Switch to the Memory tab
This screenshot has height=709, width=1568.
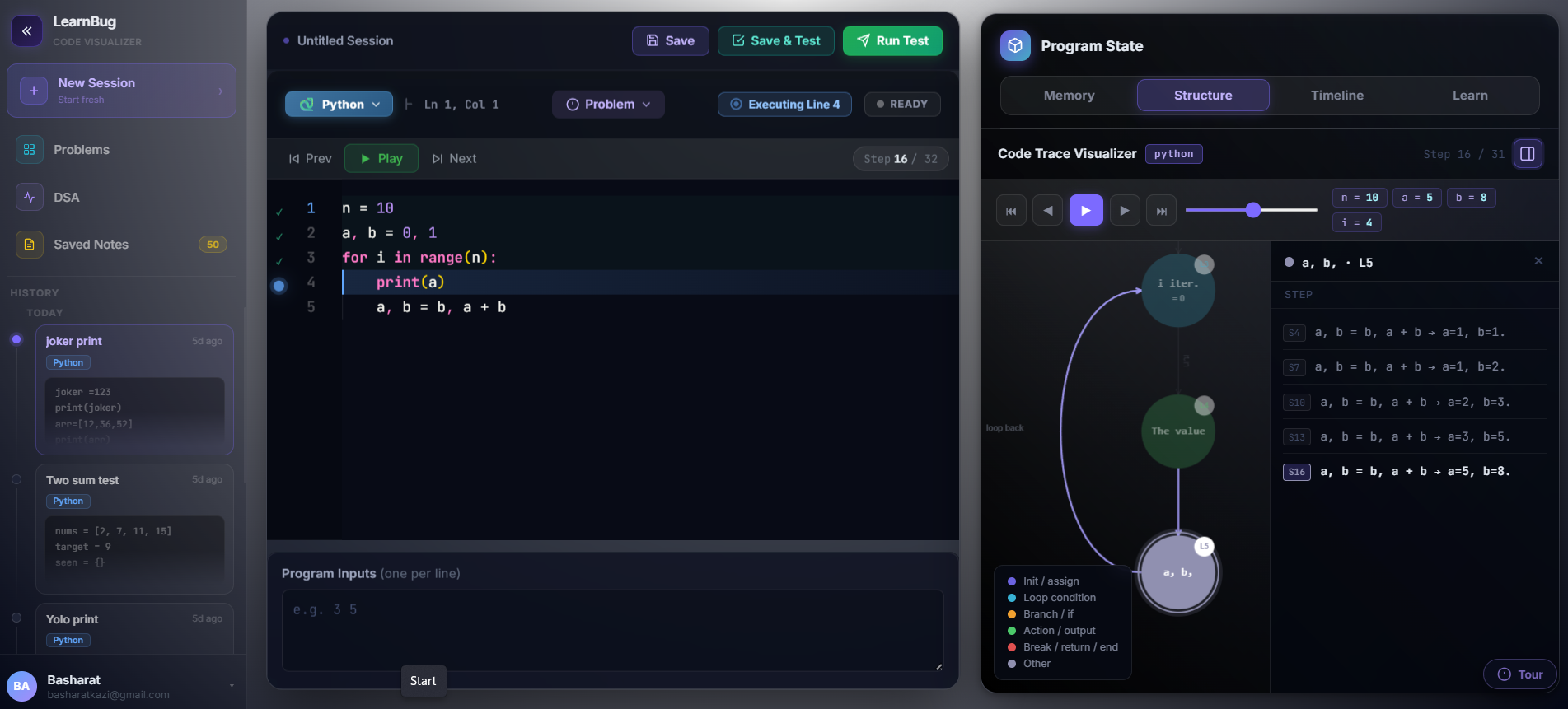pyautogui.click(x=1069, y=96)
